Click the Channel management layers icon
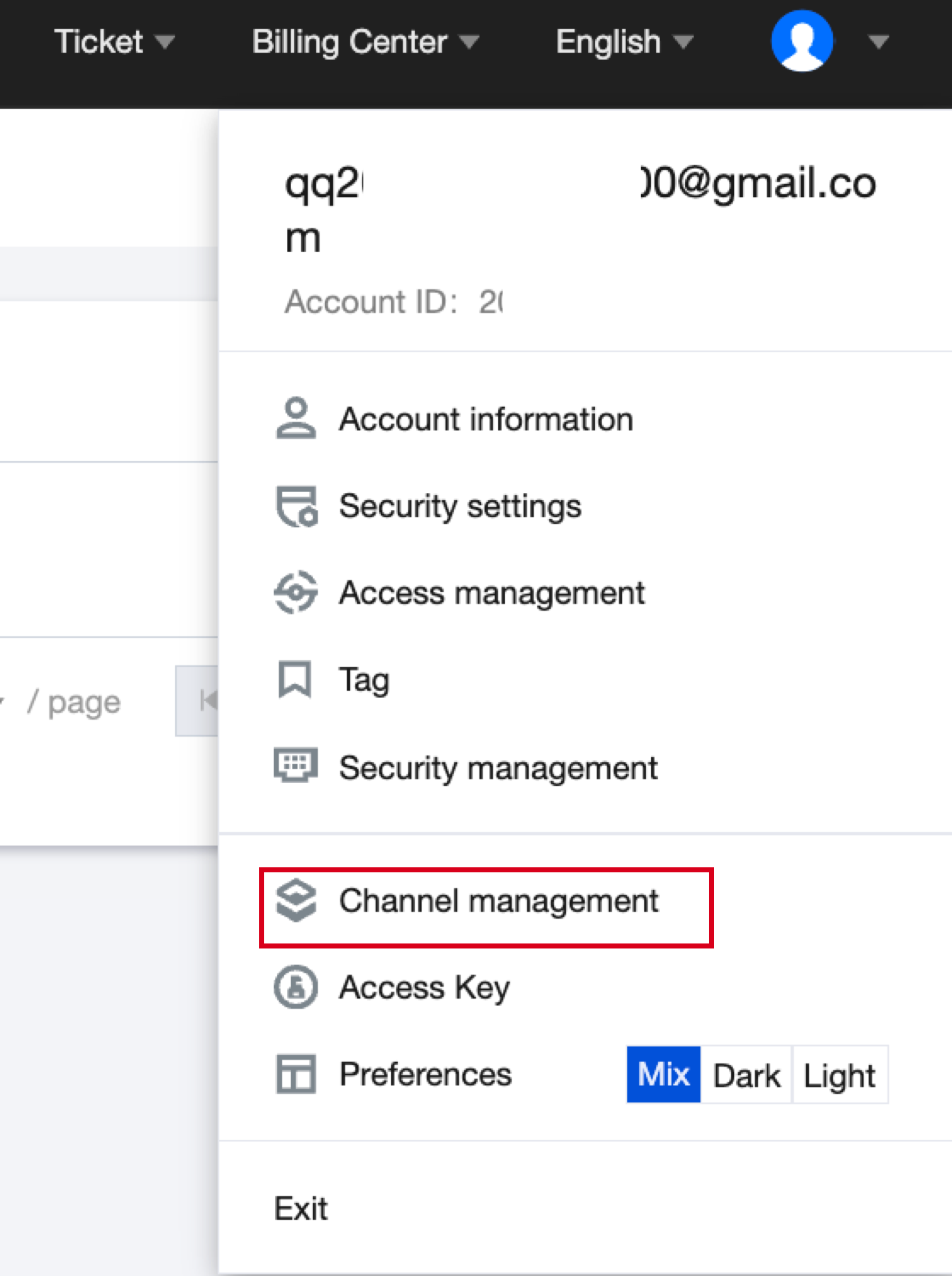Screen dimensions: 952x1276 click(296, 900)
